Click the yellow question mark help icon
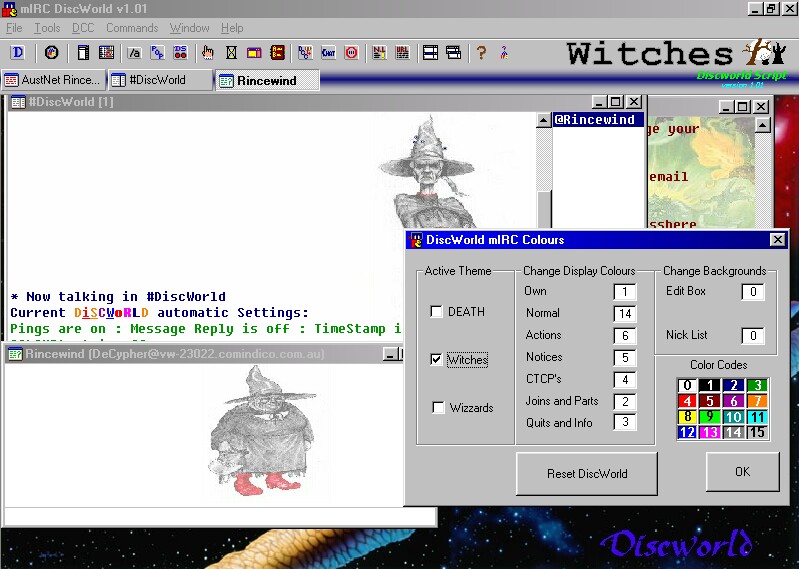Viewport: 799px width, 569px height. point(481,53)
